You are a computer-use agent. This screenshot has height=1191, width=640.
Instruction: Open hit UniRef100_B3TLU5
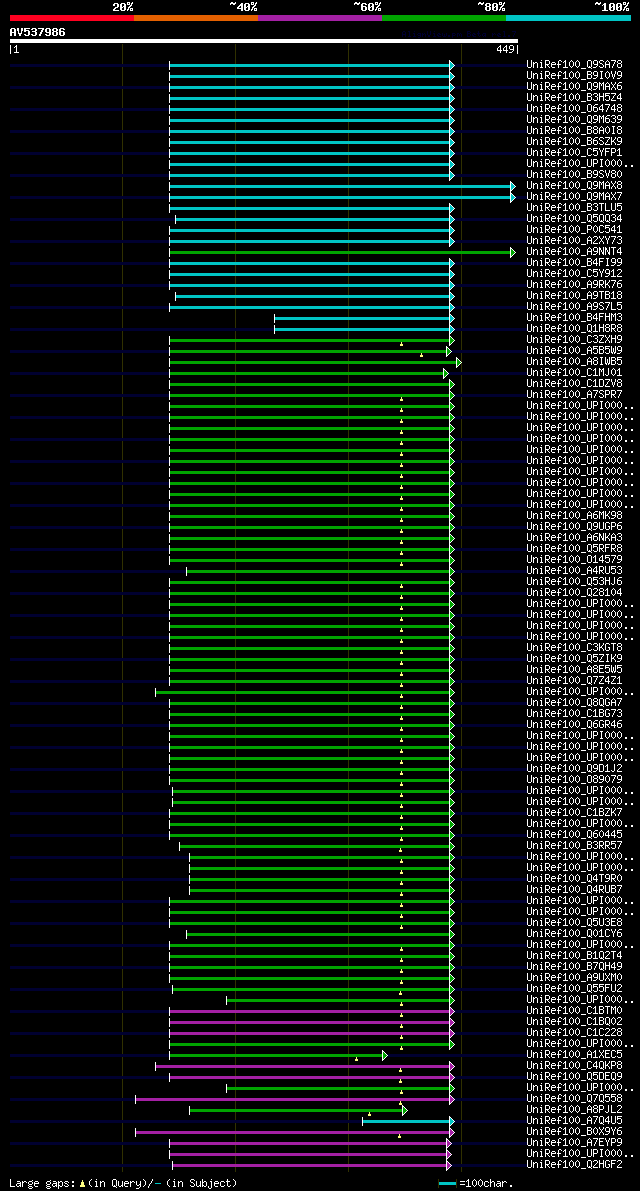(x=574, y=208)
